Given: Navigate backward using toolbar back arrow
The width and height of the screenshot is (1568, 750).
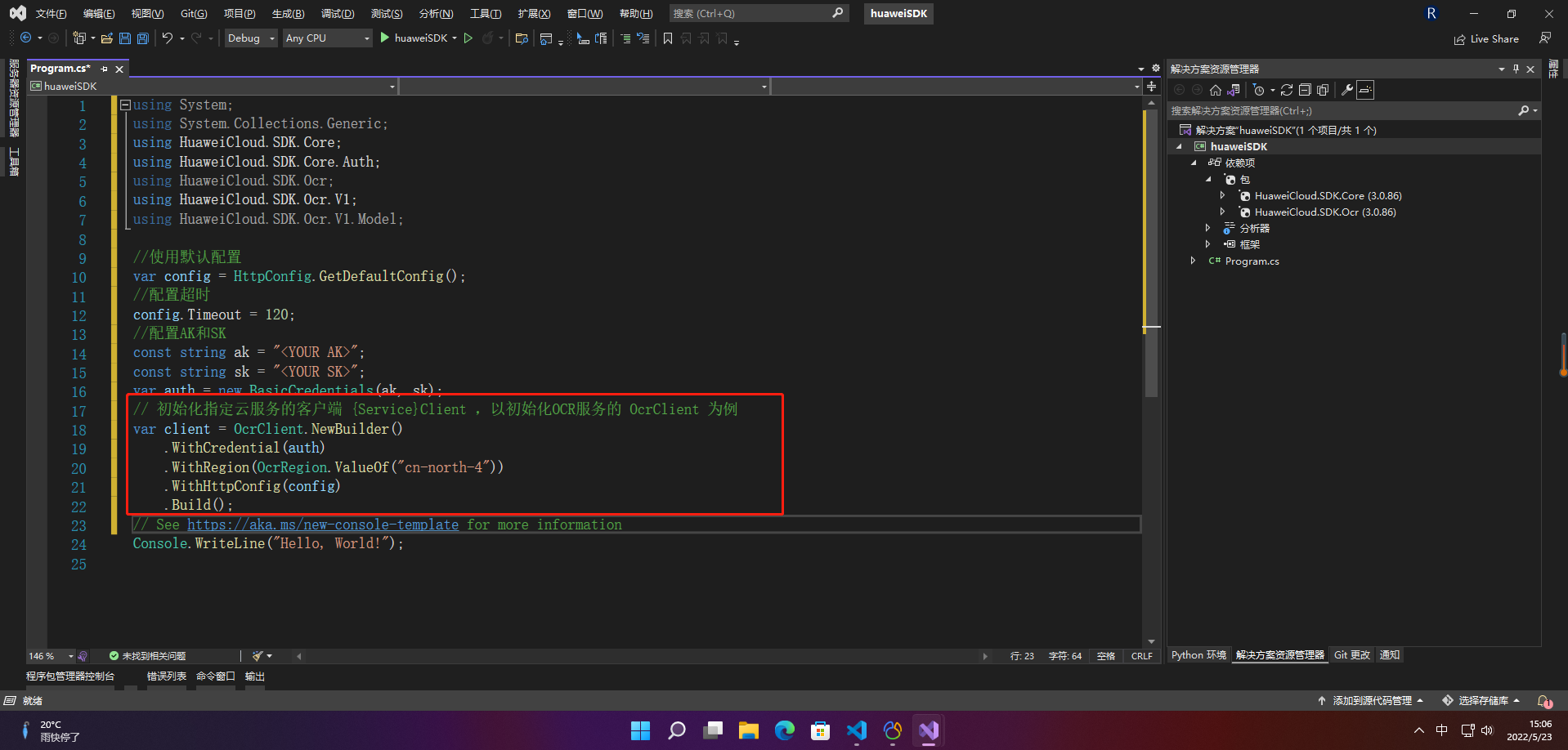Looking at the screenshot, I should (x=25, y=38).
